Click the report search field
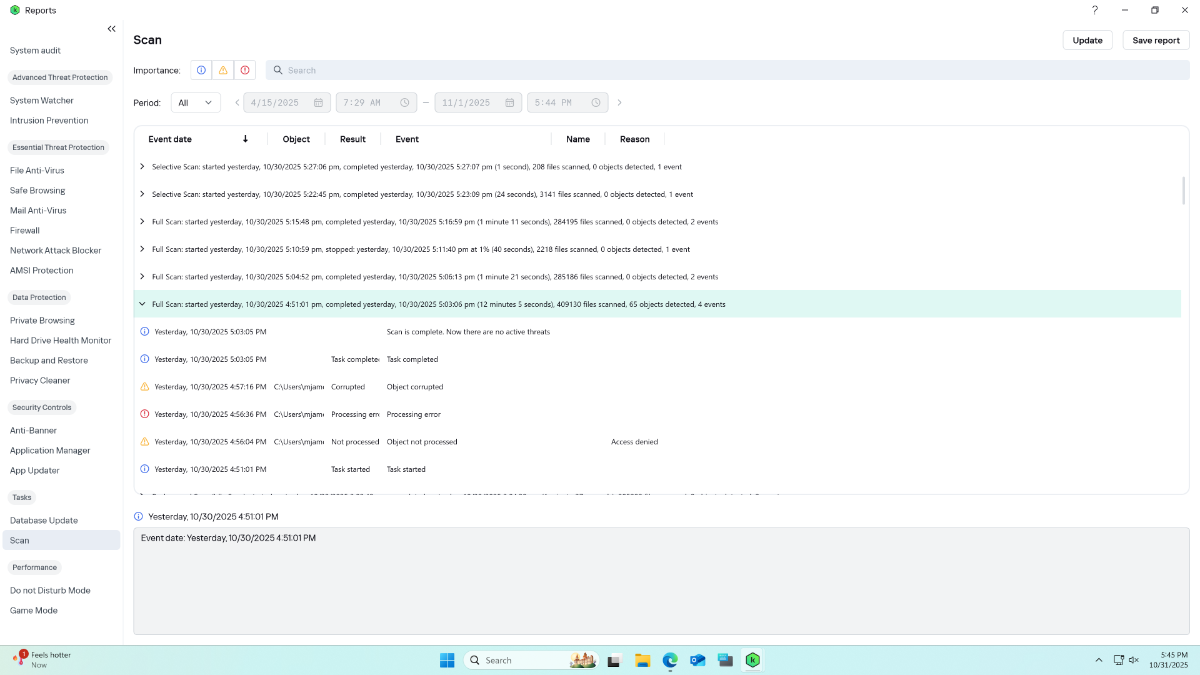Viewport: 1200px width, 675px height. coord(728,70)
